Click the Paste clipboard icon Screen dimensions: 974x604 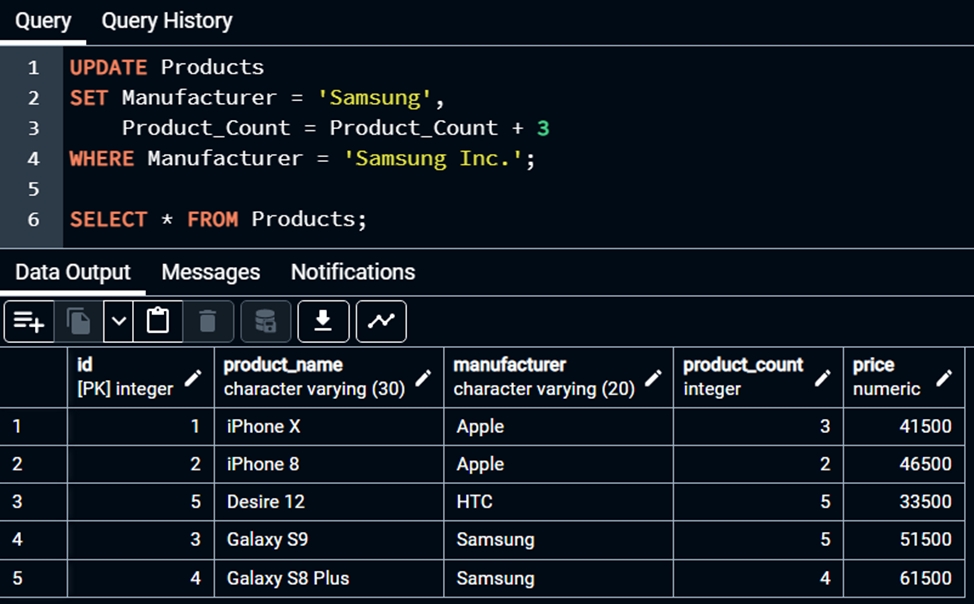[x=157, y=321]
